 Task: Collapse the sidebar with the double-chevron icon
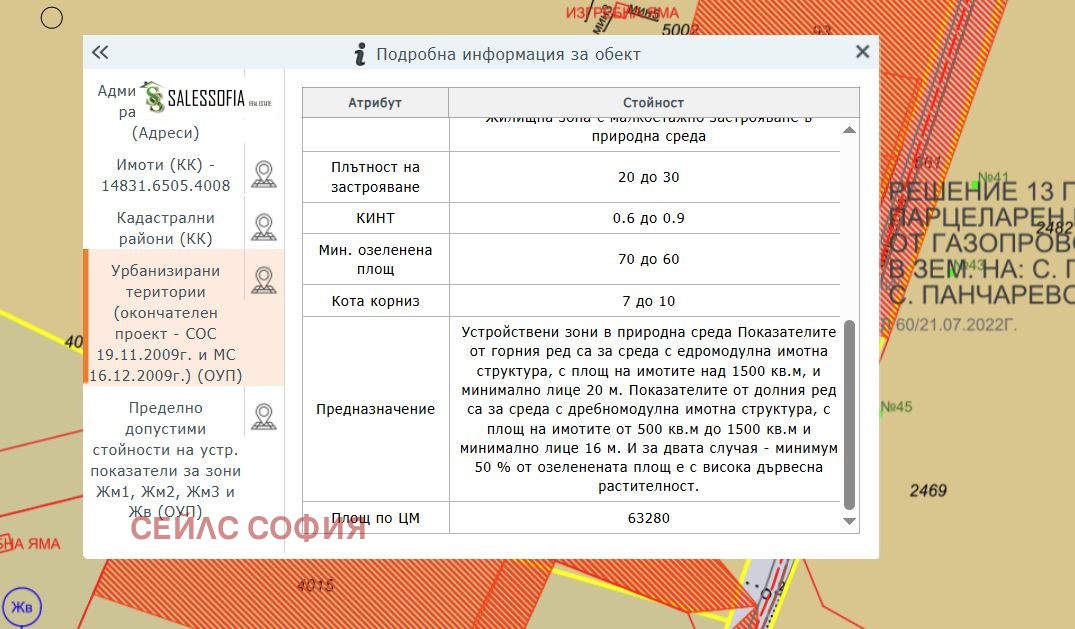100,53
